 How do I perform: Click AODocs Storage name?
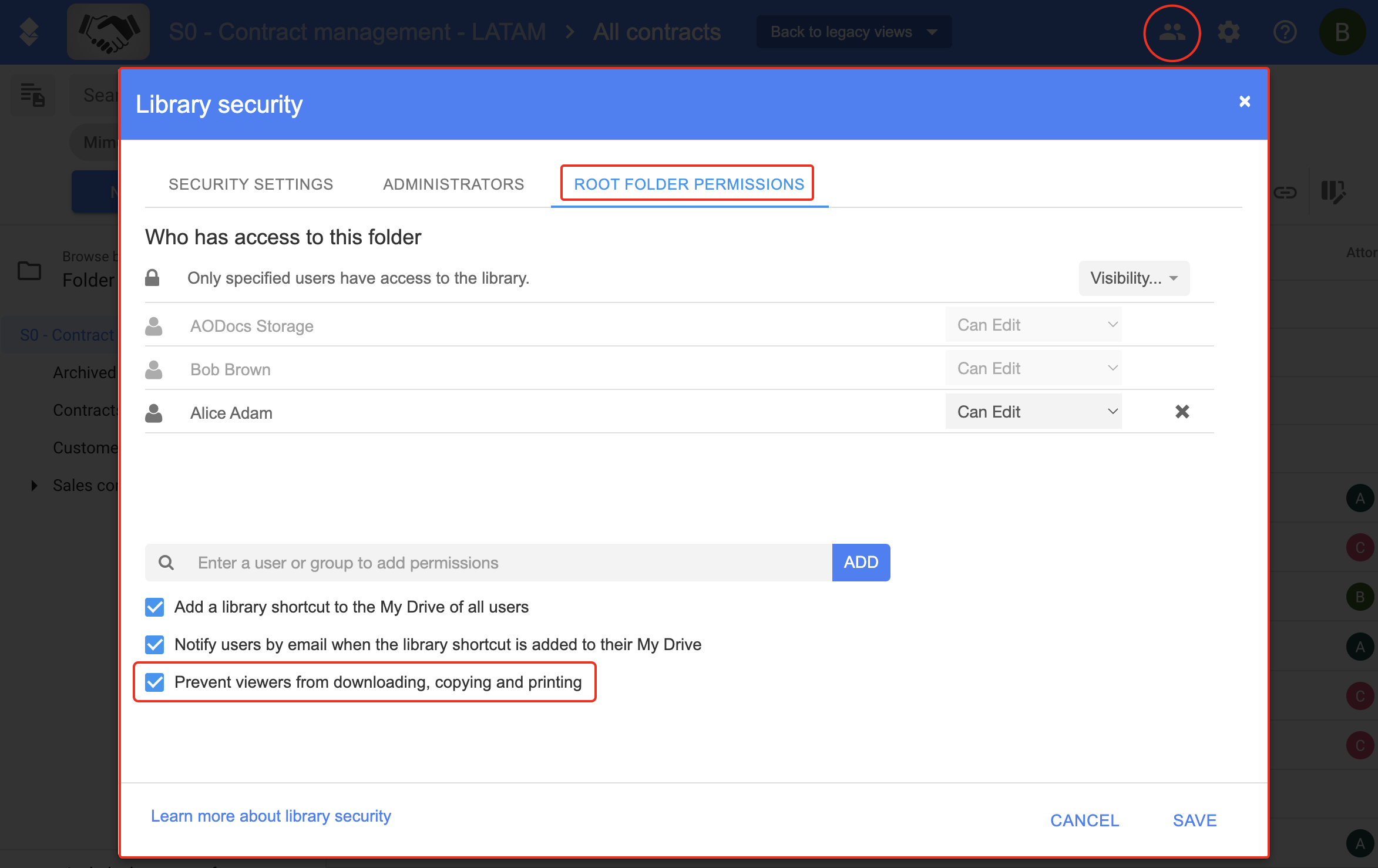[x=252, y=326]
